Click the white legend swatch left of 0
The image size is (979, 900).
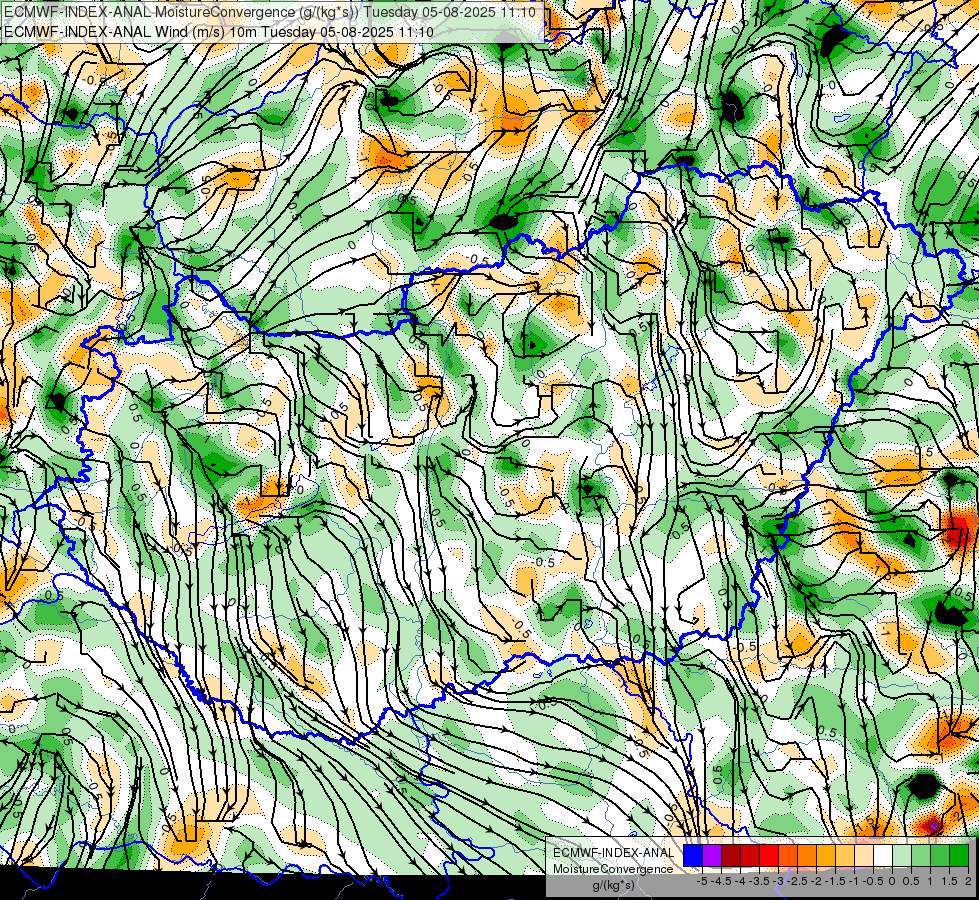[883, 856]
